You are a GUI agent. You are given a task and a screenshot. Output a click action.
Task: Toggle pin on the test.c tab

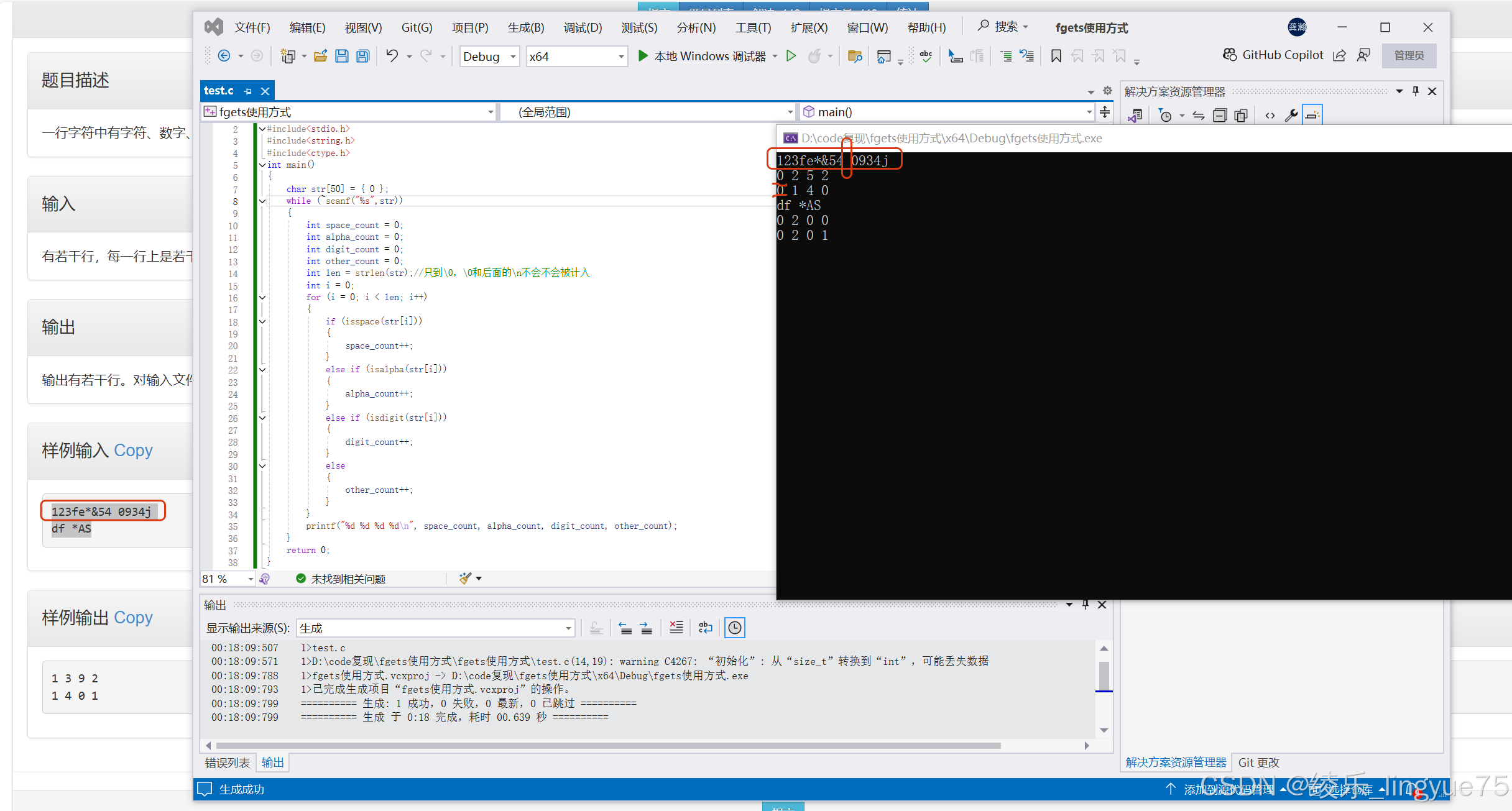click(247, 91)
